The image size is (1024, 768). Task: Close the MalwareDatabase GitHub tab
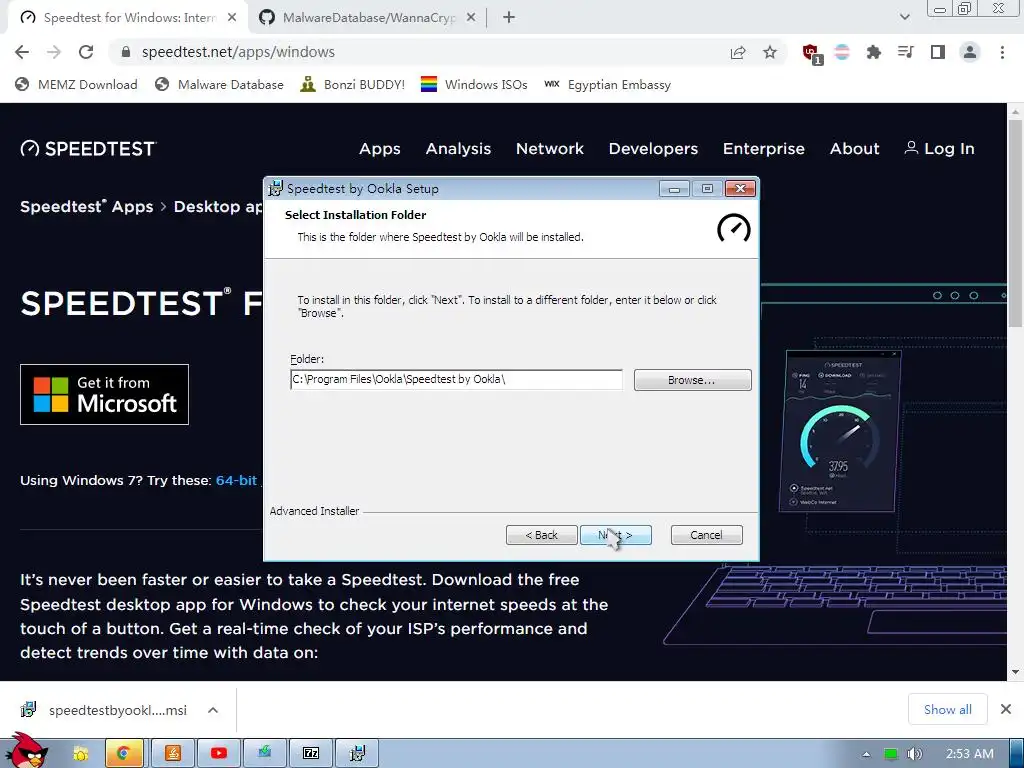pos(471,18)
